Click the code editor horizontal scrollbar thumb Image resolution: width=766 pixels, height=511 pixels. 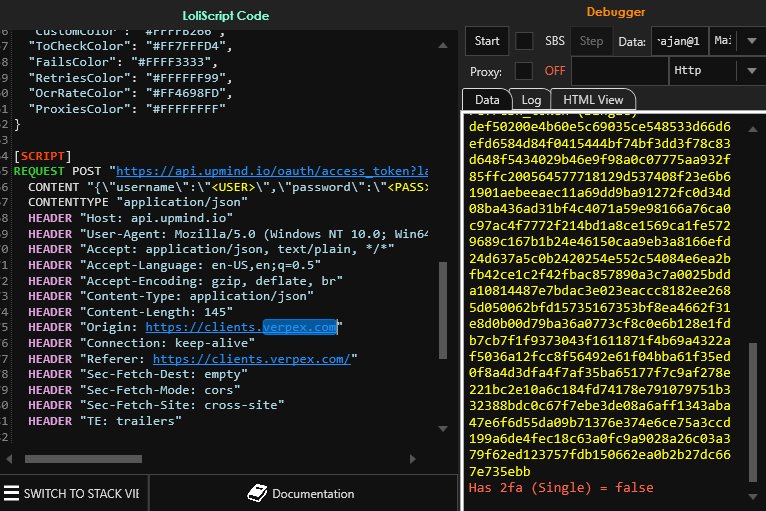coord(84,459)
